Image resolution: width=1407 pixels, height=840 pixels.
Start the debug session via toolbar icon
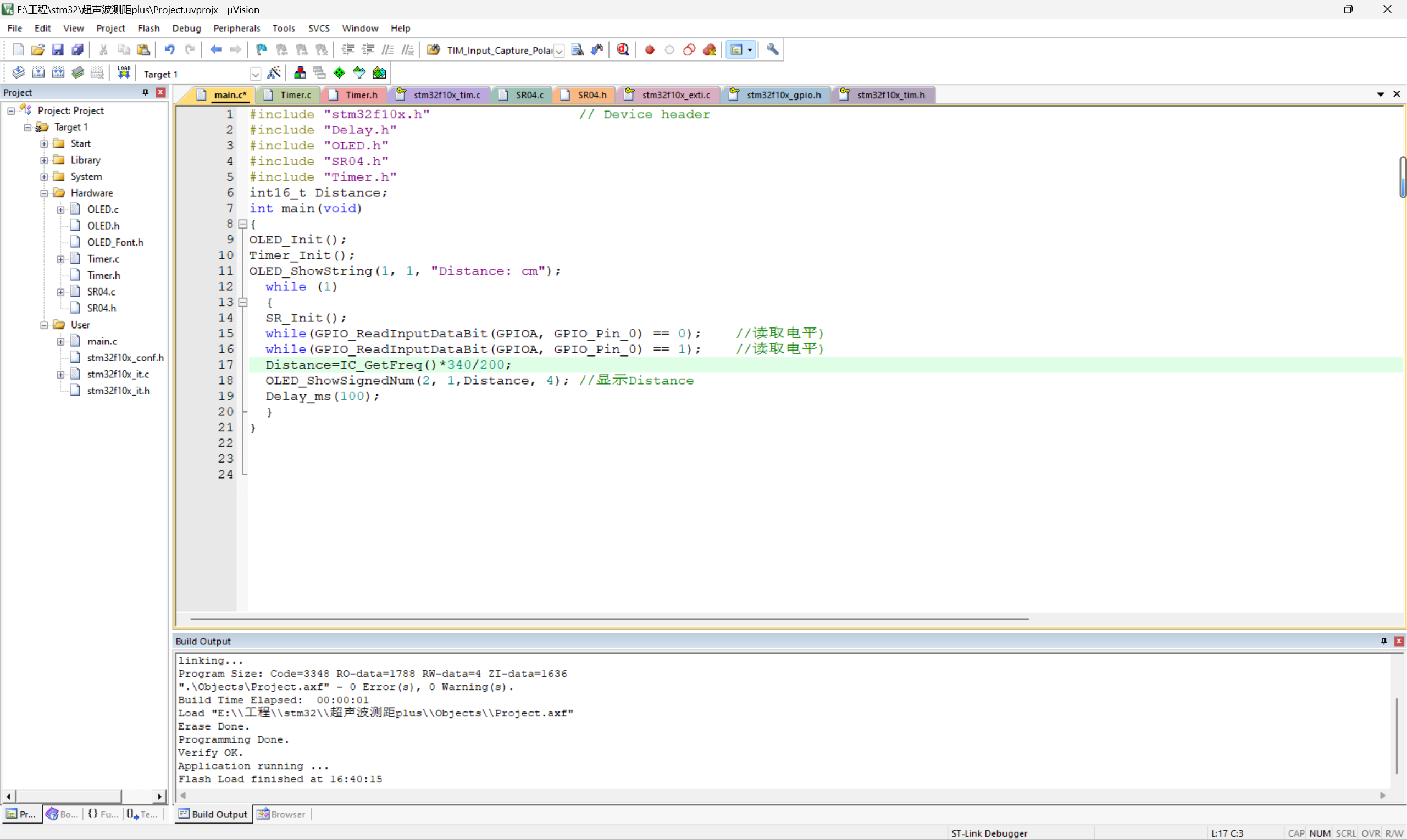coord(623,50)
